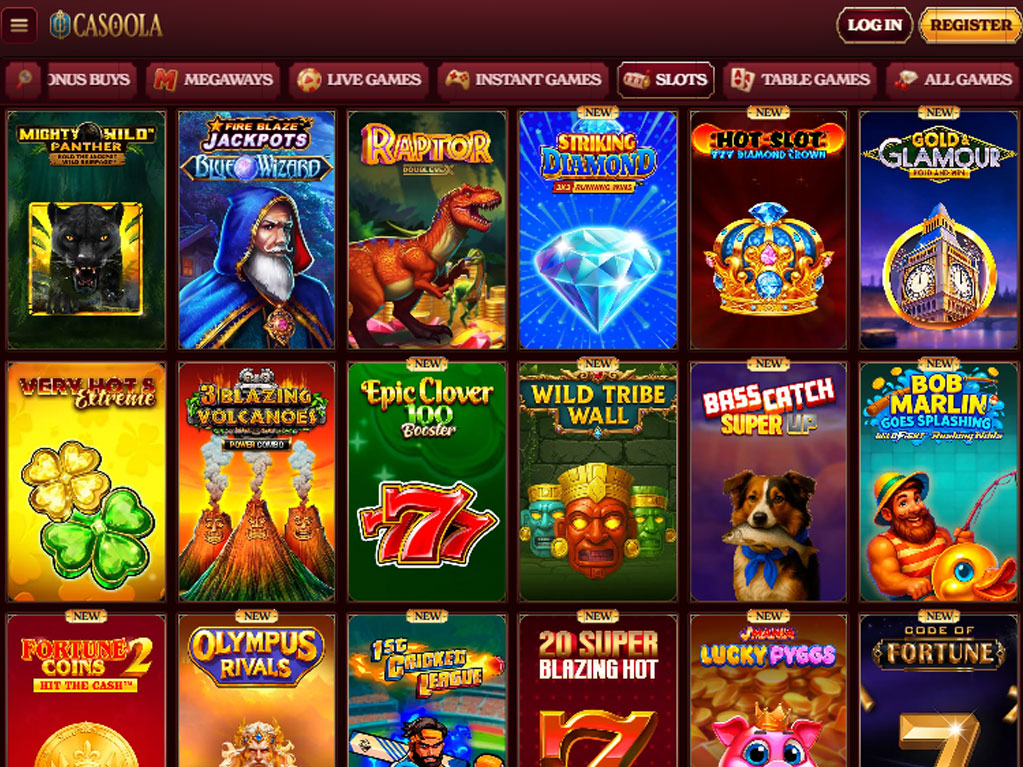Open the Mighty Wild Panther game
Viewport: 1023px width, 767px height.
pyautogui.click(x=86, y=230)
